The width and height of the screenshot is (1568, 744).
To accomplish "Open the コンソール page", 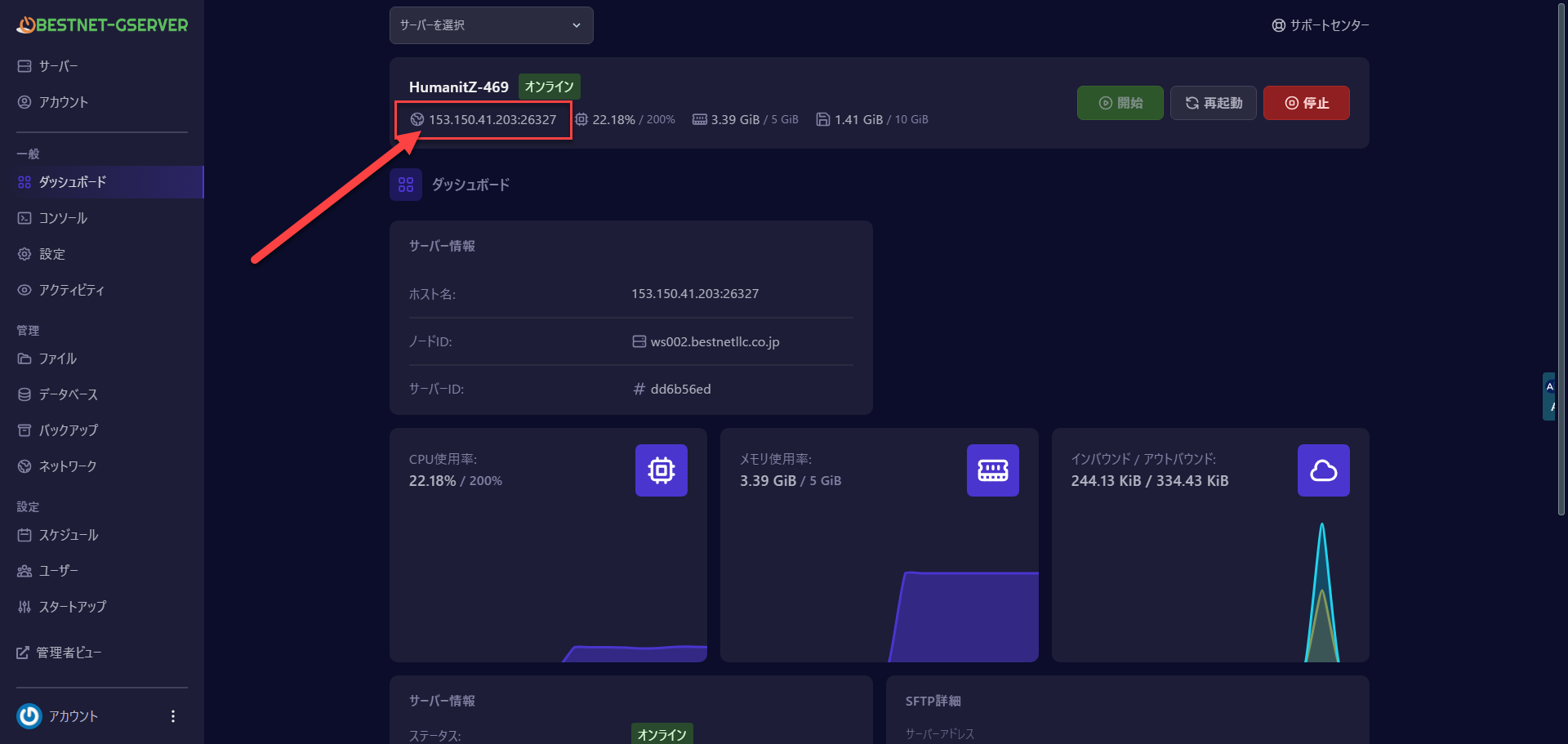I will point(102,218).
